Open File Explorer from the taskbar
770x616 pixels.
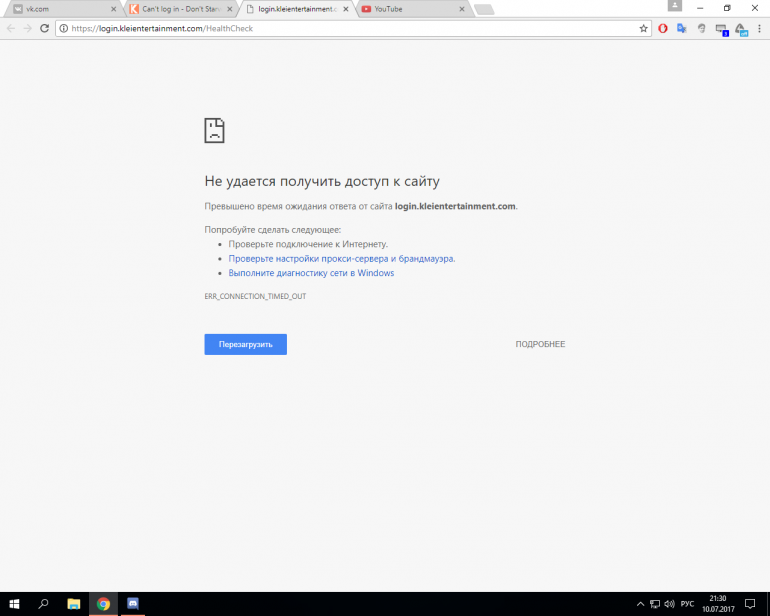73,604
